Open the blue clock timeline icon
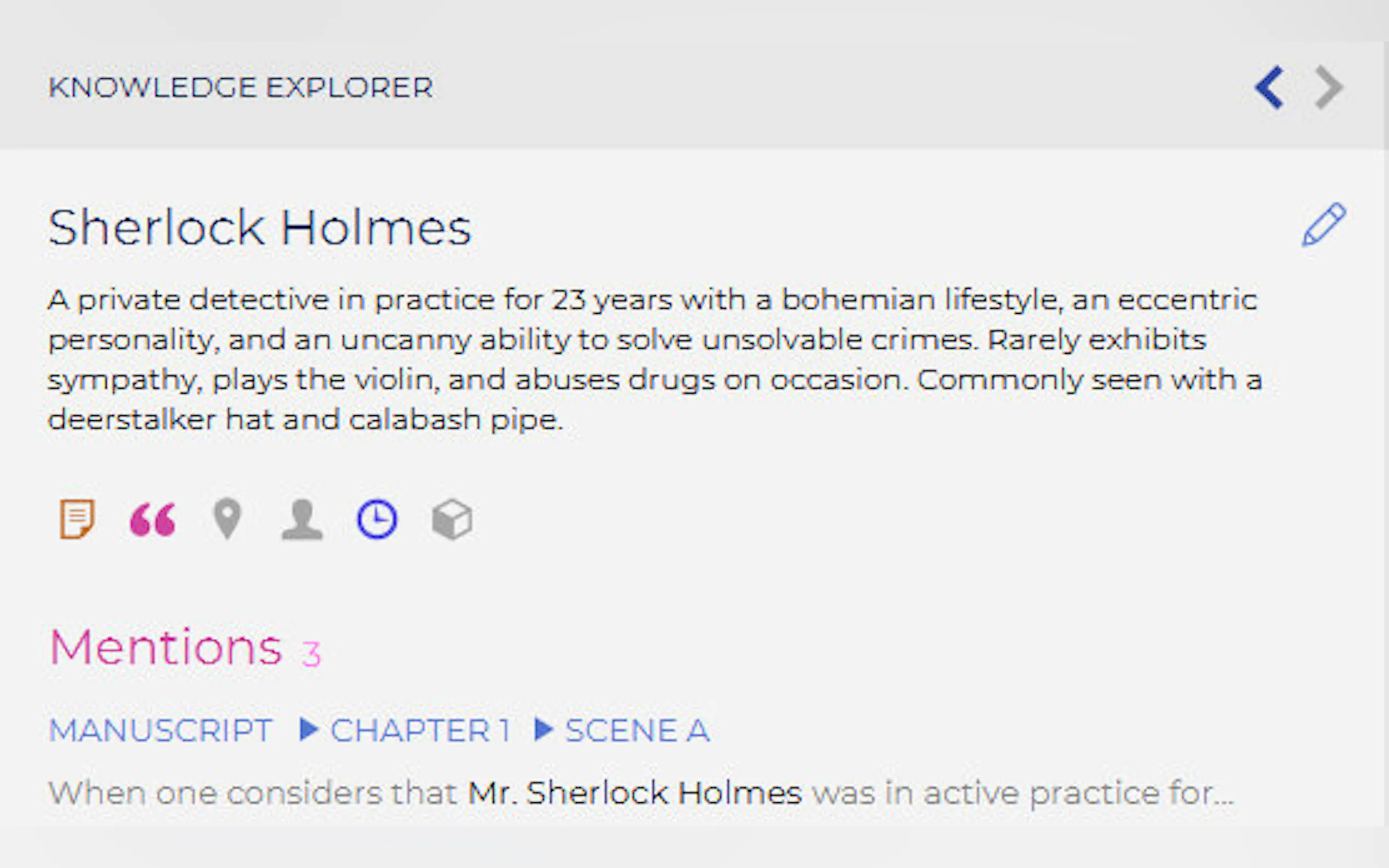The image size is (1389, 868). [377, 519]
